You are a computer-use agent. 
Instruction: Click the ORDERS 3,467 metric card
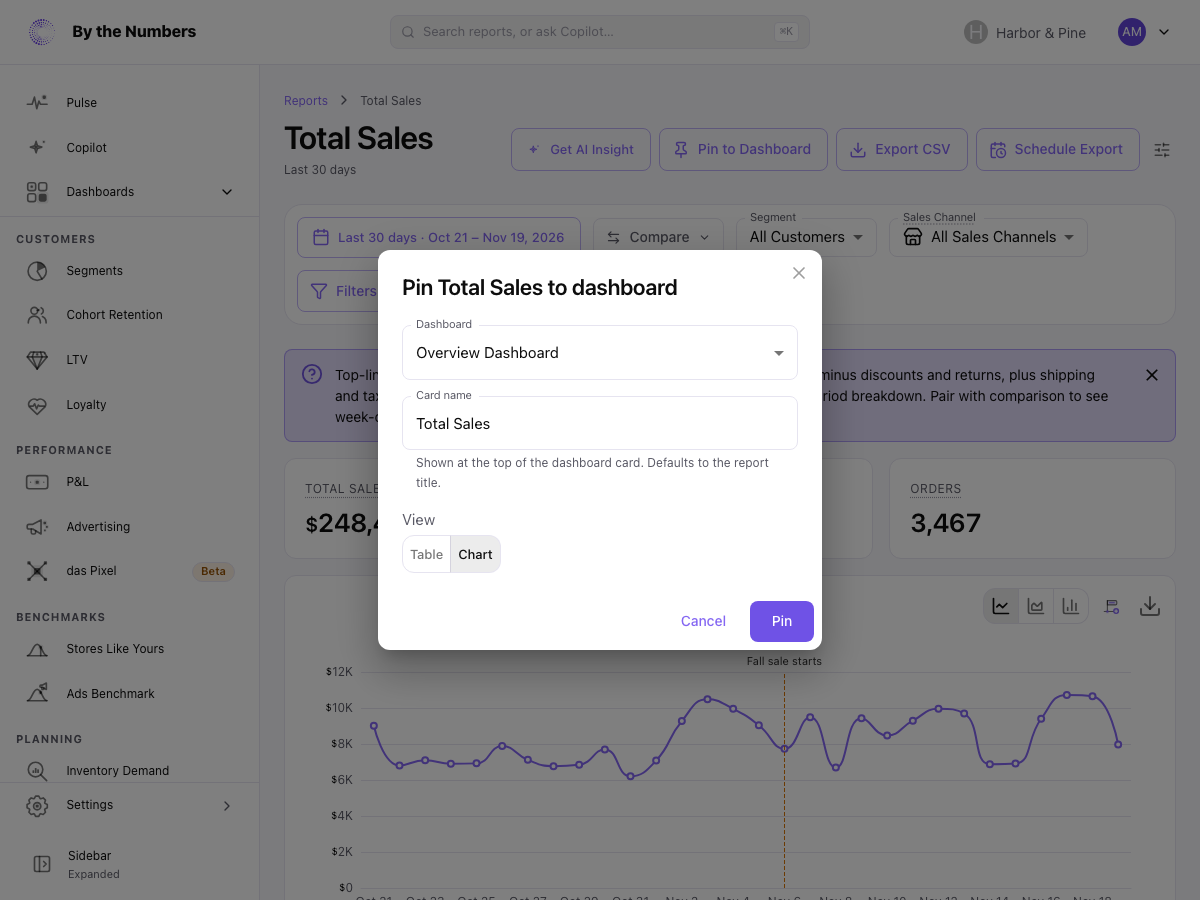coord(1032,509)
